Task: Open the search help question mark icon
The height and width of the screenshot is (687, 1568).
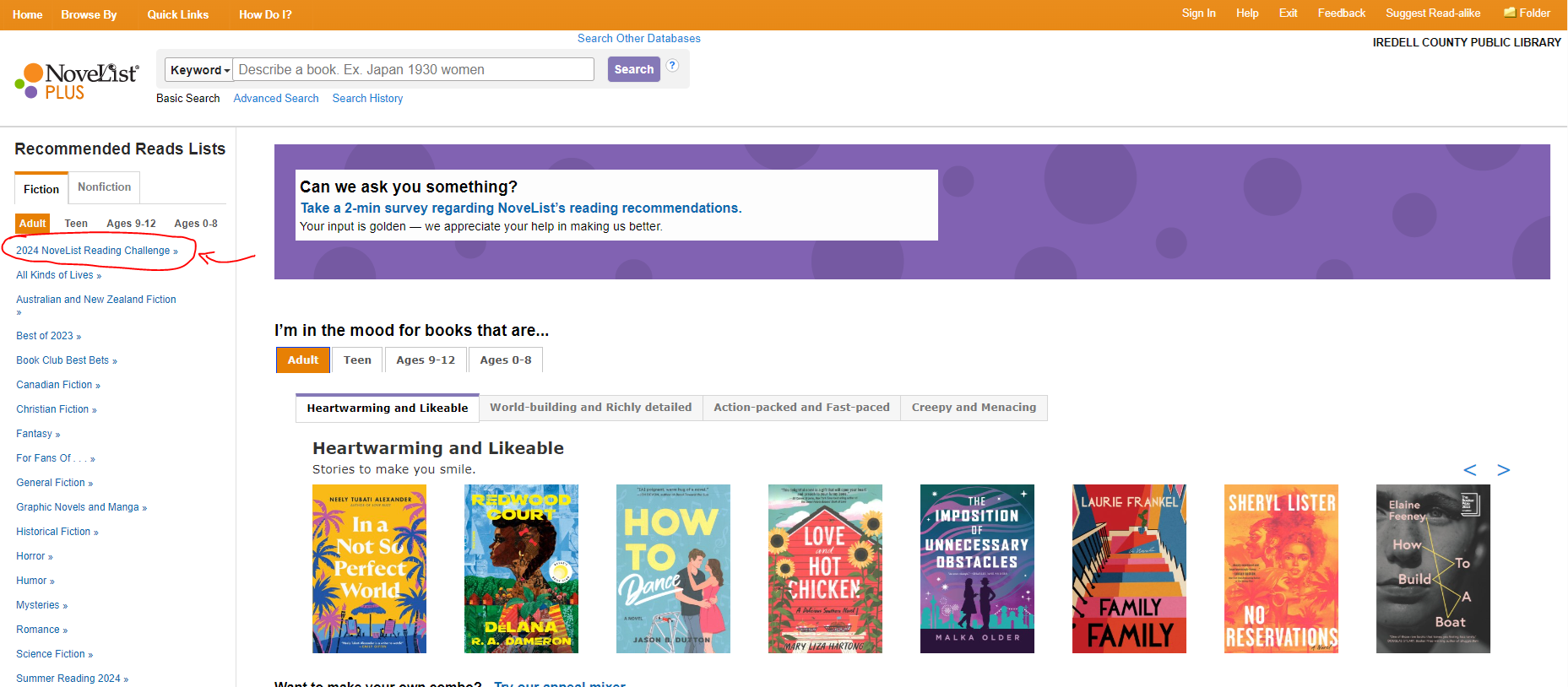Action: (672, 66)
